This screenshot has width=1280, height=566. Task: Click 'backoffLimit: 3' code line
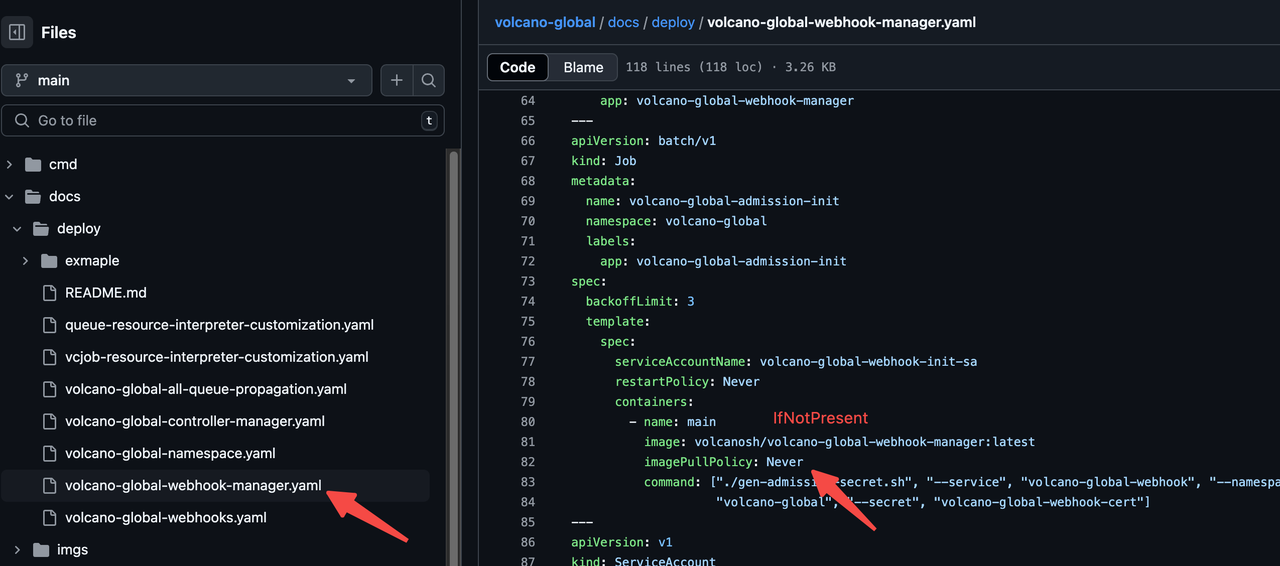[x=640, y=301]
